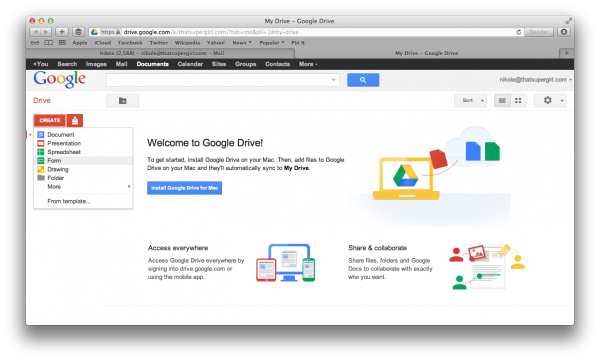600x361 pixels.
Task: Create a new Spreadsheet
Action: (x=83, y=152)
